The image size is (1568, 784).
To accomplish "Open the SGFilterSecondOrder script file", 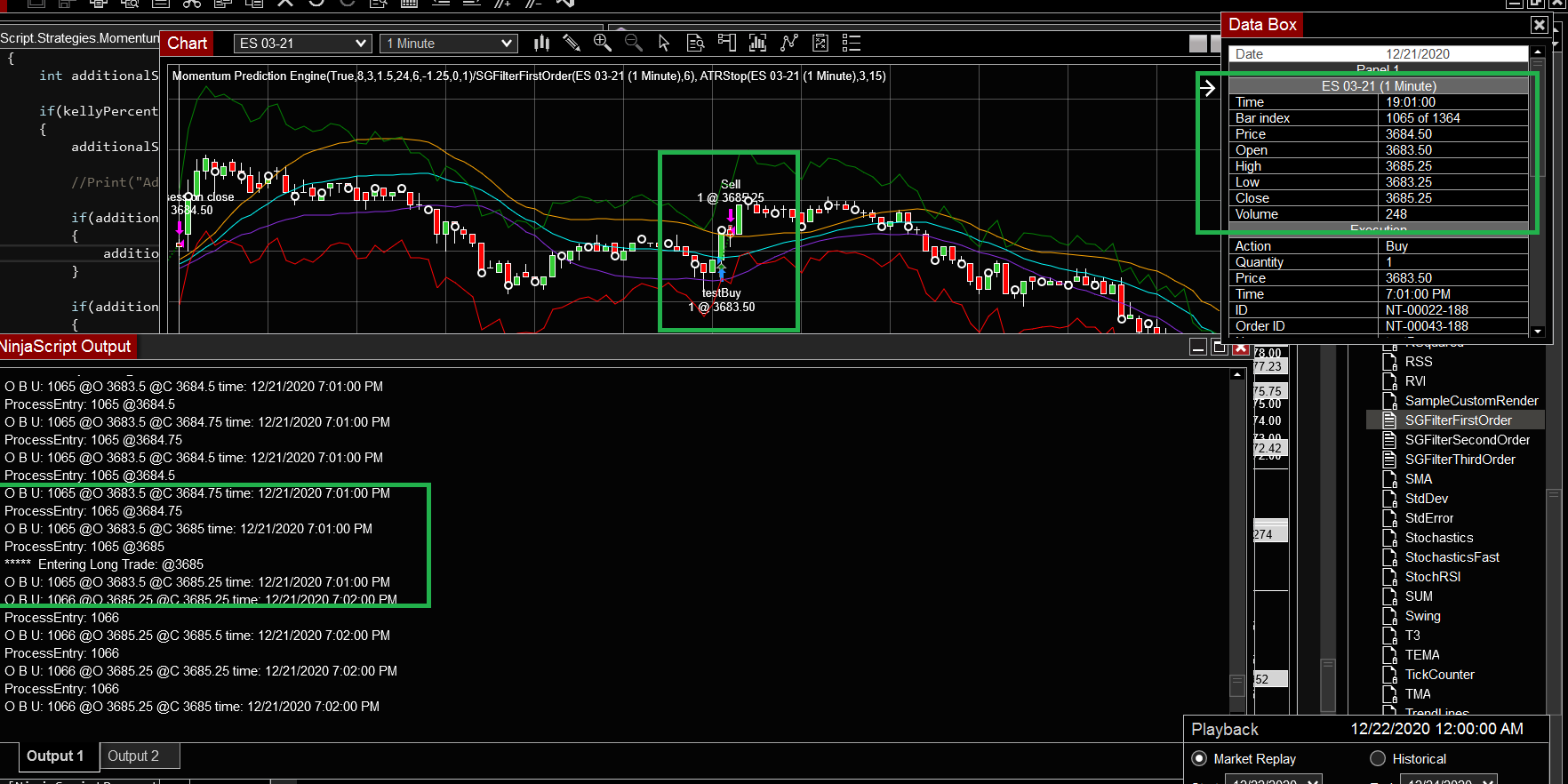I will pos(1468,440).
